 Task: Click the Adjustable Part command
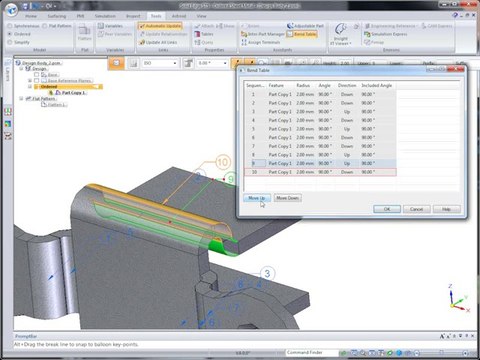click(306, 26)
